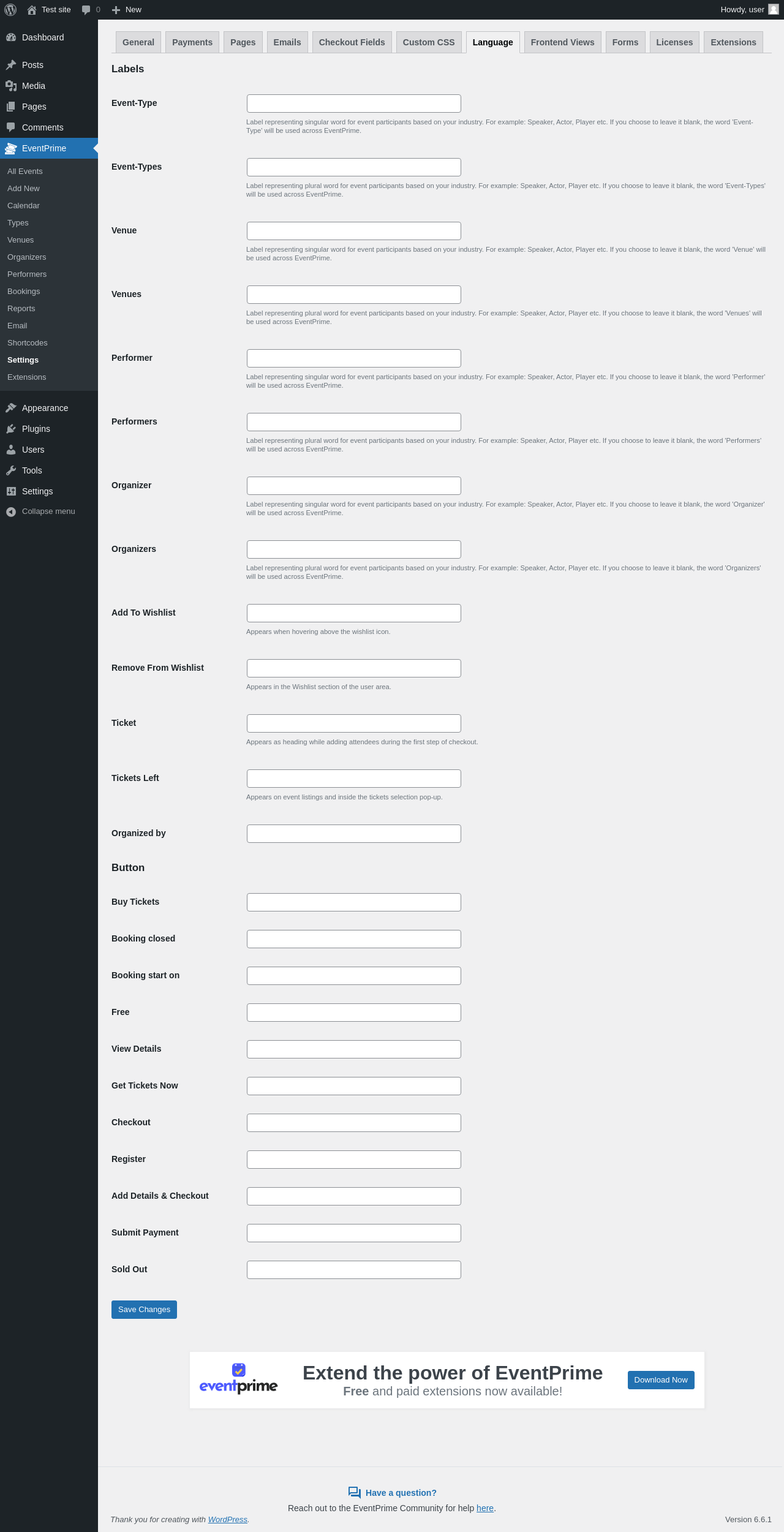Viewport: 784px width, 1532px height.
Task: Open Reports in EventPrime submenu
Action: [x=21, y=309]
